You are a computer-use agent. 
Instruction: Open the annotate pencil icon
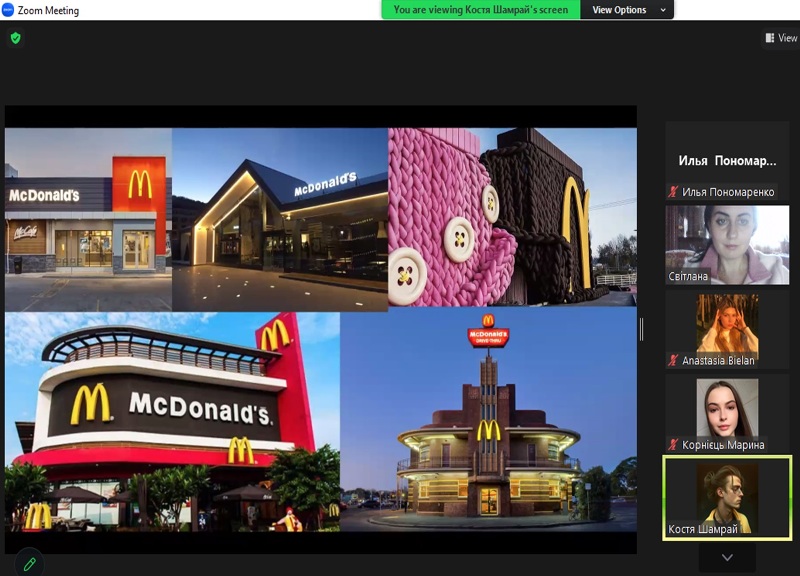tap(30, 563)
